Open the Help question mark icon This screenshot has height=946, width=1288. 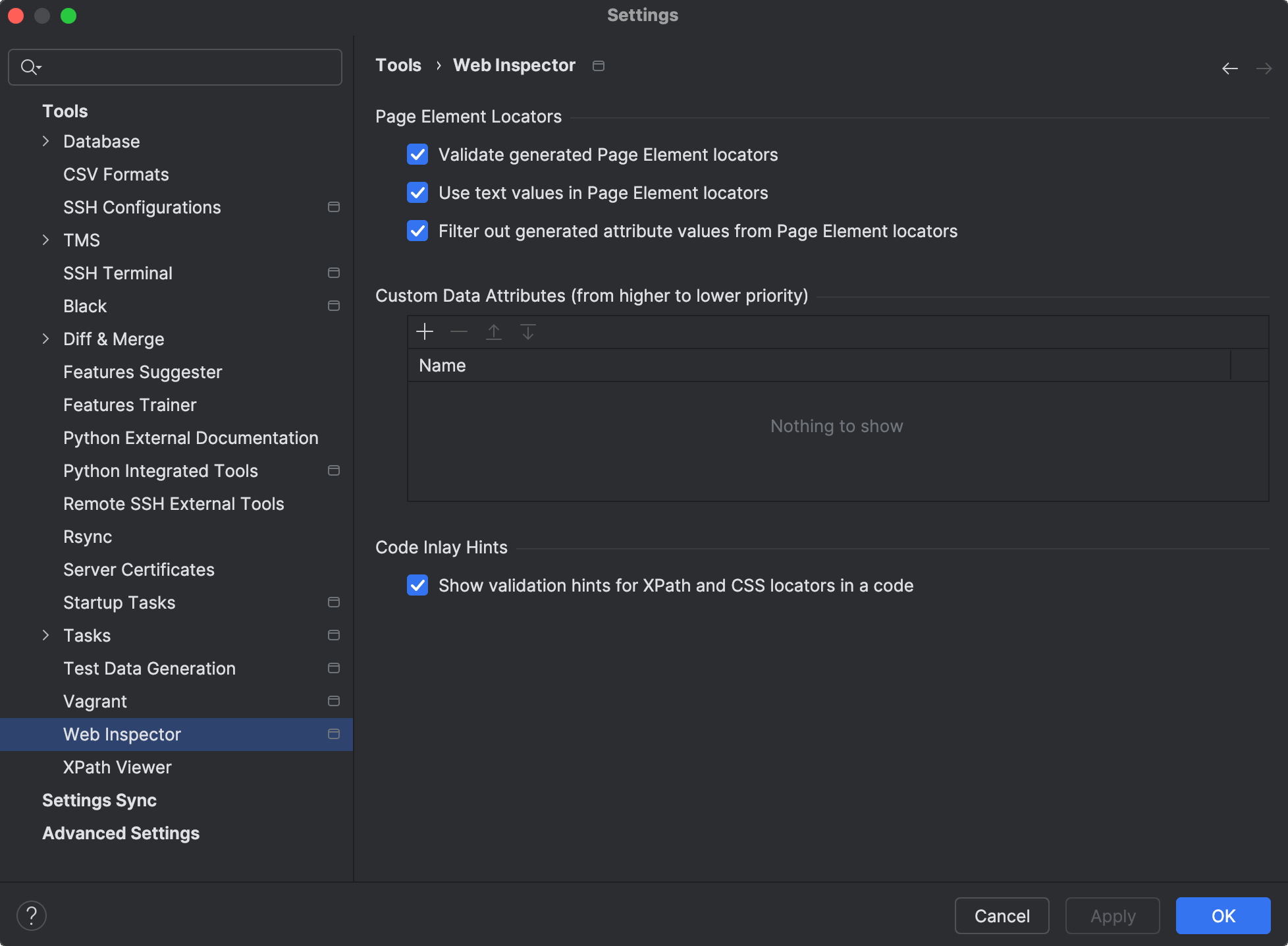[31, 915]
